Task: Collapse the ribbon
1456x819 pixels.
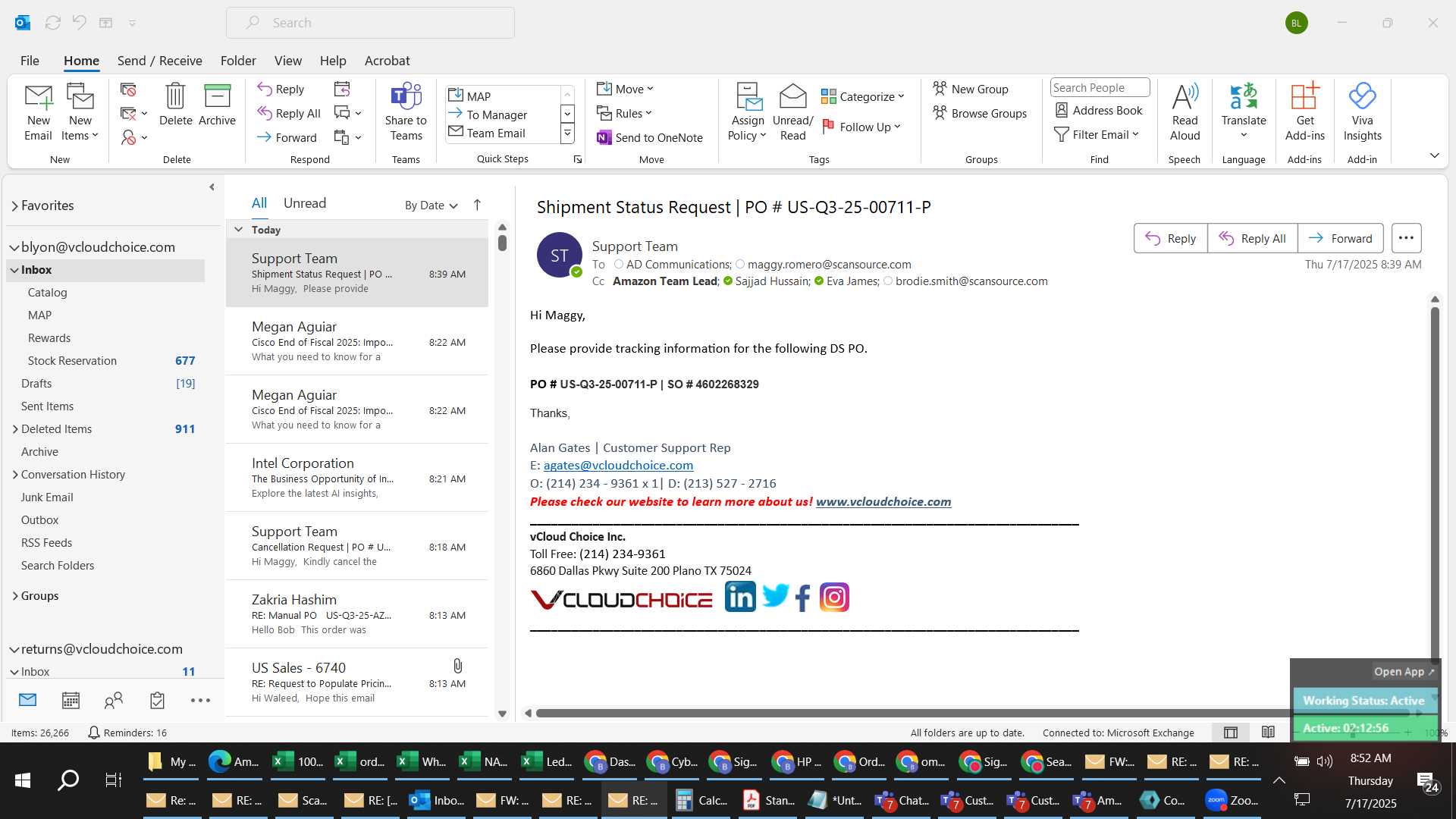Action: pos(1434,155)
